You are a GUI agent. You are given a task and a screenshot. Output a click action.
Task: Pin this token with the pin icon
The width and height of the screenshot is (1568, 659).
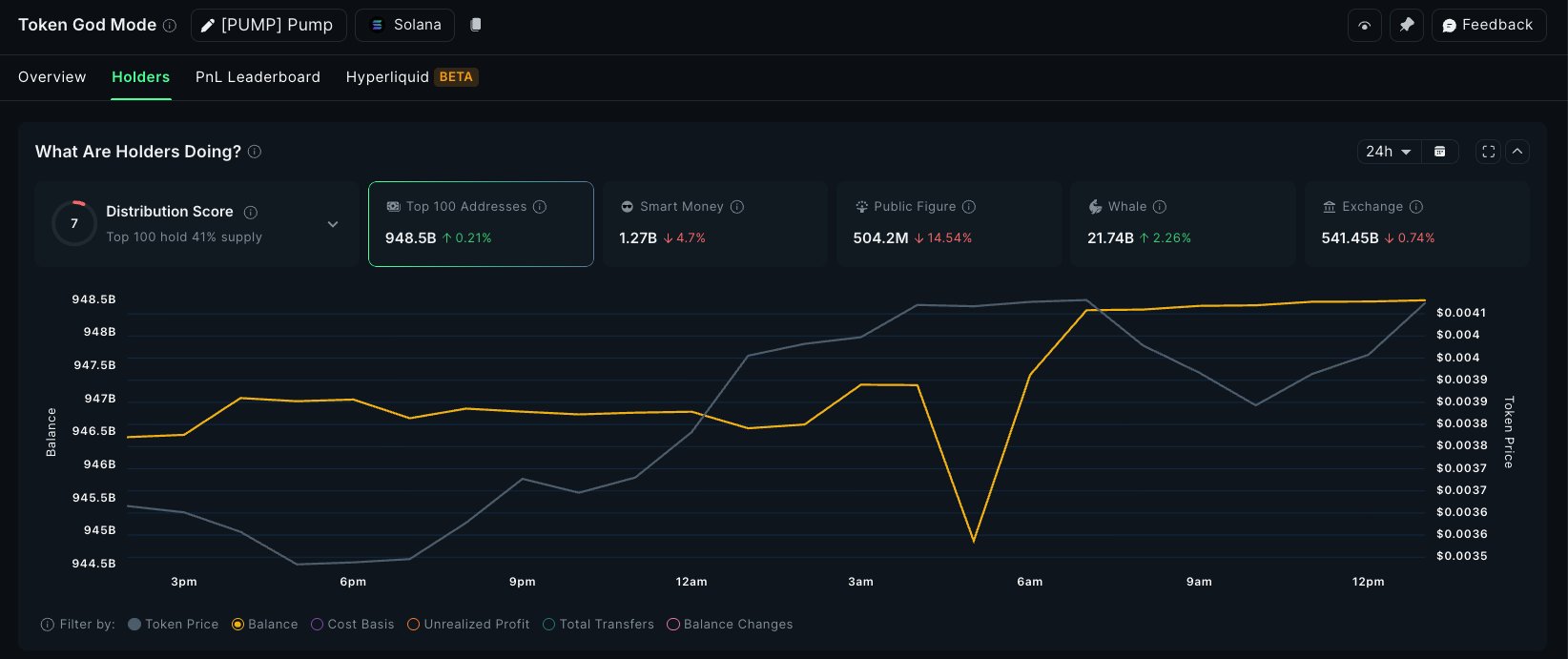click(x=1407, y=26)
